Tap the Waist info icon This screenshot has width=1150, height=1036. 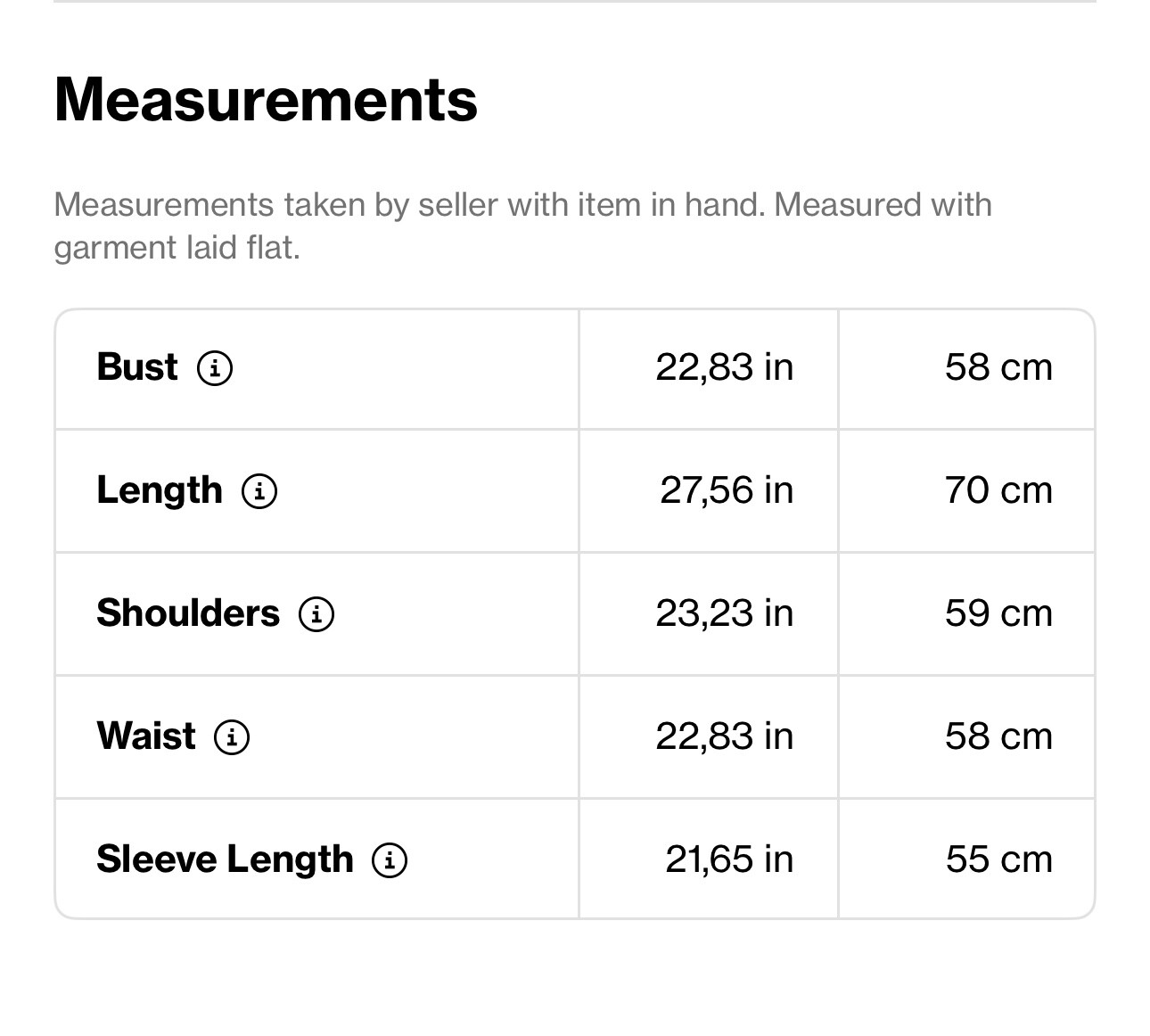tap(232, 736)
